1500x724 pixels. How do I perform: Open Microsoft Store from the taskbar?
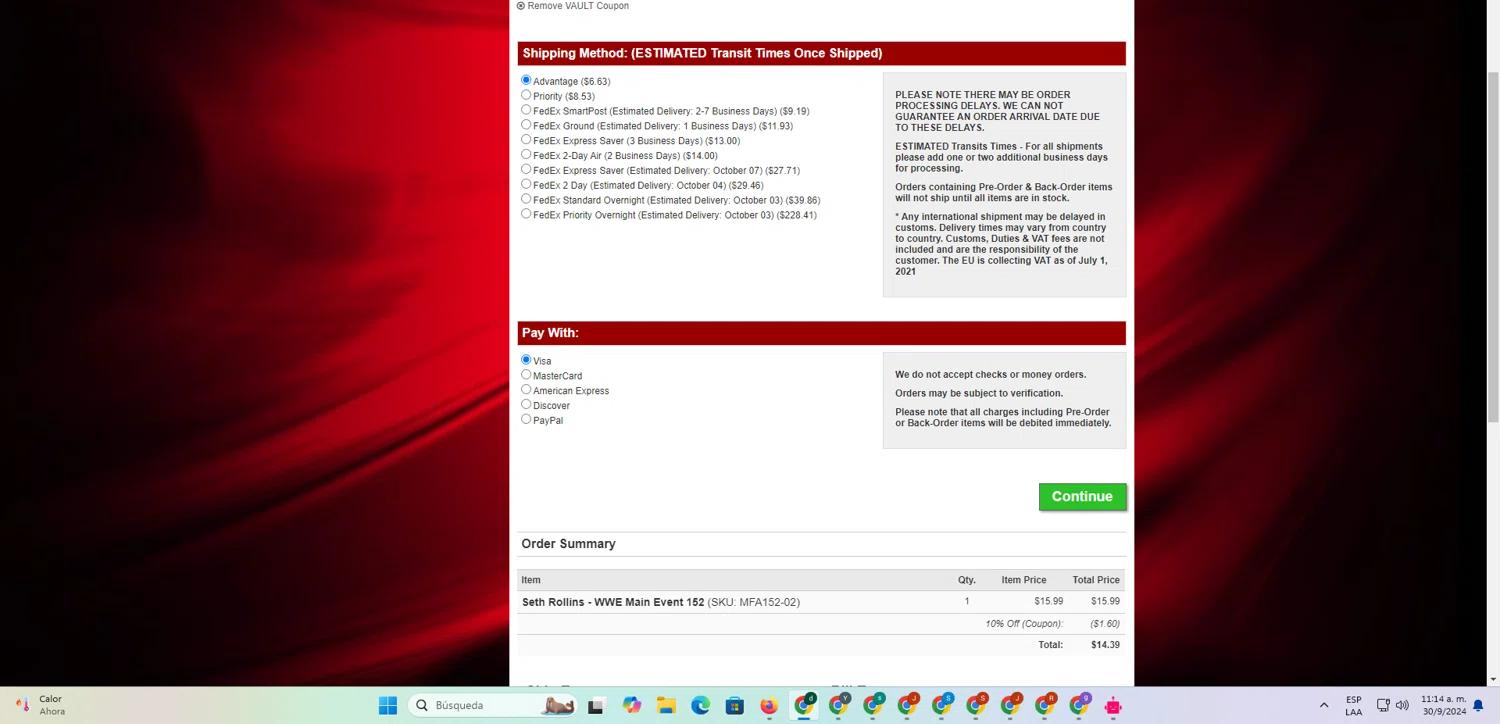point(734,706)
